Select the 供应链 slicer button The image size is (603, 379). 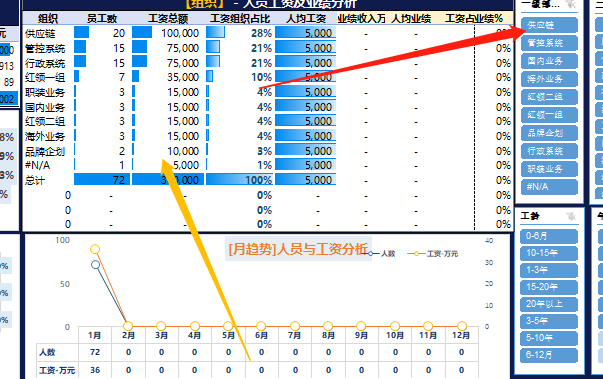click(x=549, y=25)
